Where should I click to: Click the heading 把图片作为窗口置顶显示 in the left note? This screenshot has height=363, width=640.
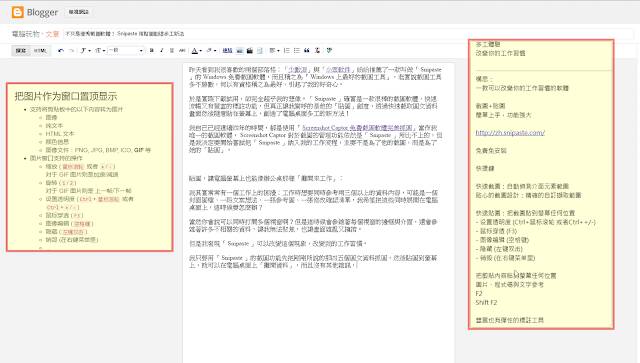click(66, 96)
